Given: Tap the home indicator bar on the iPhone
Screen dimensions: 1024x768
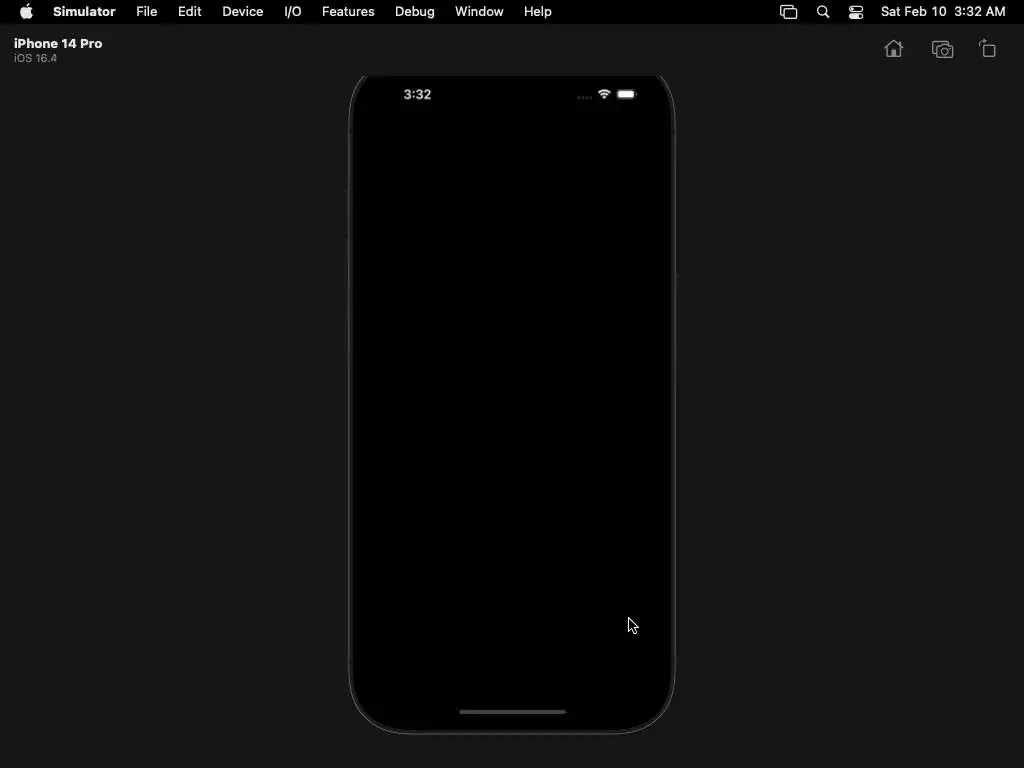Looking at the screenshot, I should tap(513, 712).
